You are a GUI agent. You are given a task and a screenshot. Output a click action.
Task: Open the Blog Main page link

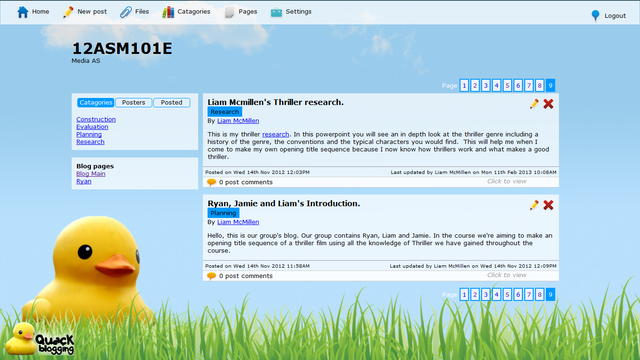click(91, 173)
